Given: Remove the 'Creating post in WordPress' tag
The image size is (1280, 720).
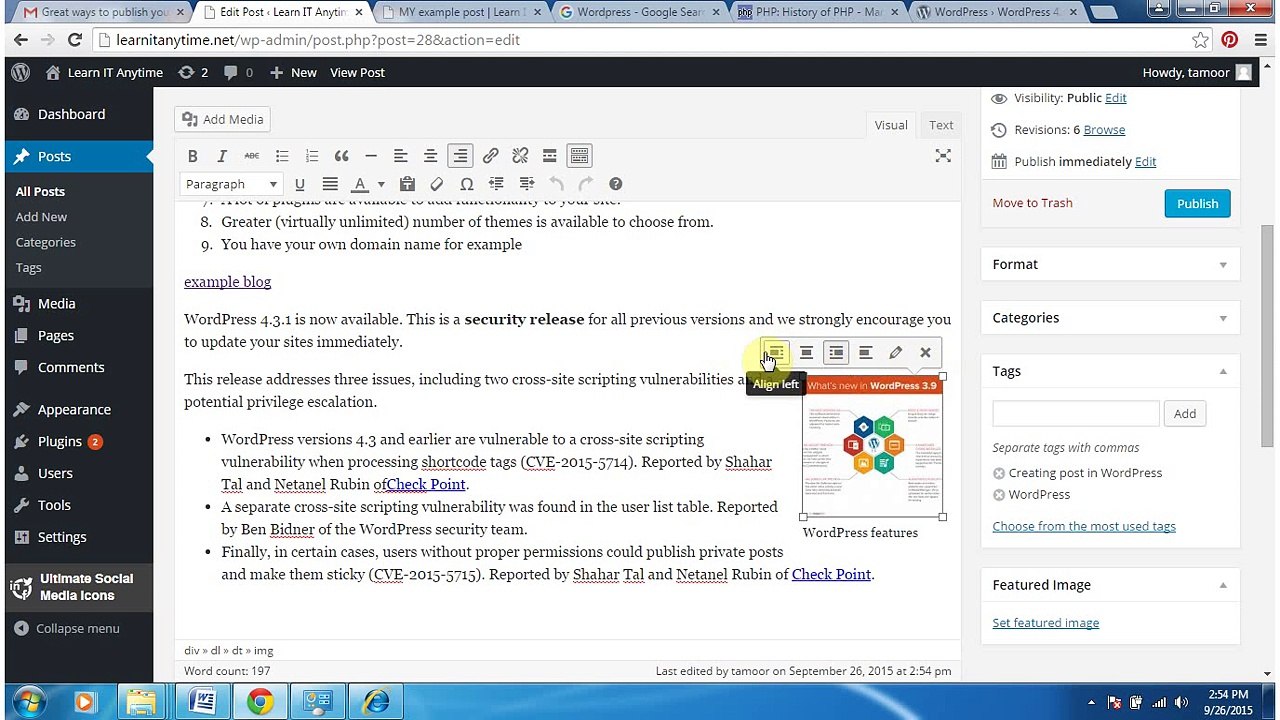Looking at the screenshot, I should (x=999, y=474).
